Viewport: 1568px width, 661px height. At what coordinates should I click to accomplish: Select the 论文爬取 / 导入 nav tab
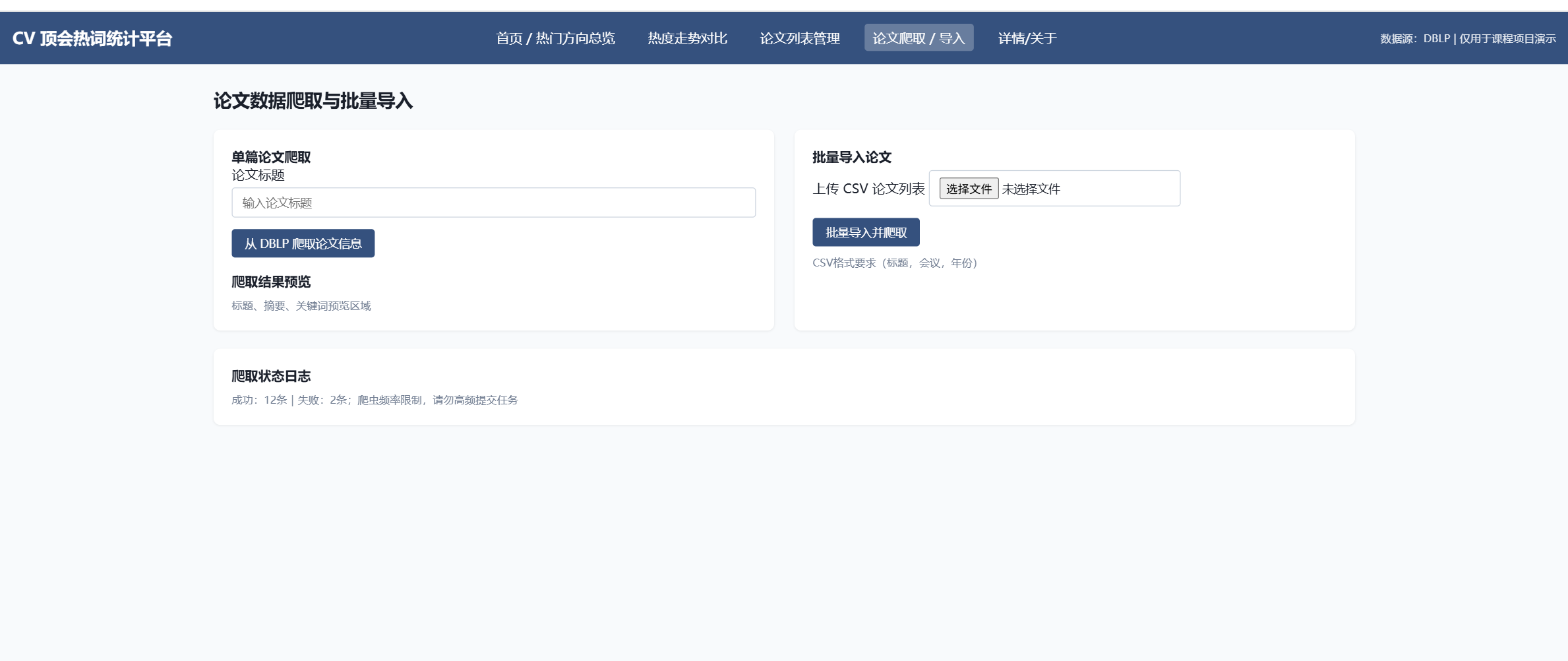pyautogui.click(x=919, y=38)
